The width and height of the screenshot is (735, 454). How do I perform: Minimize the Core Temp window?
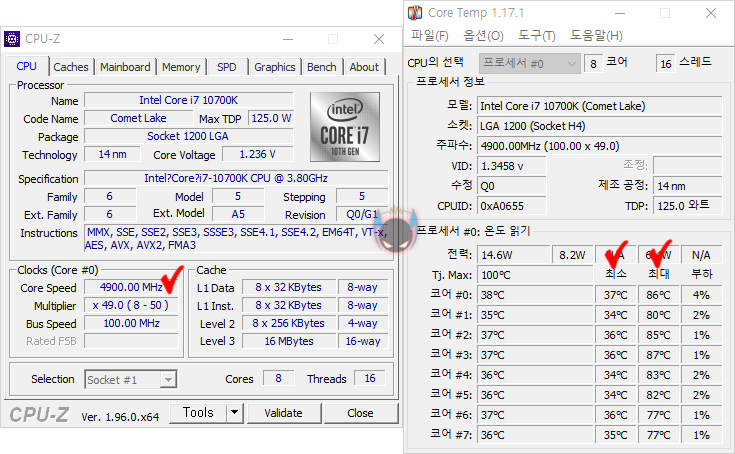tap(620, 13)
